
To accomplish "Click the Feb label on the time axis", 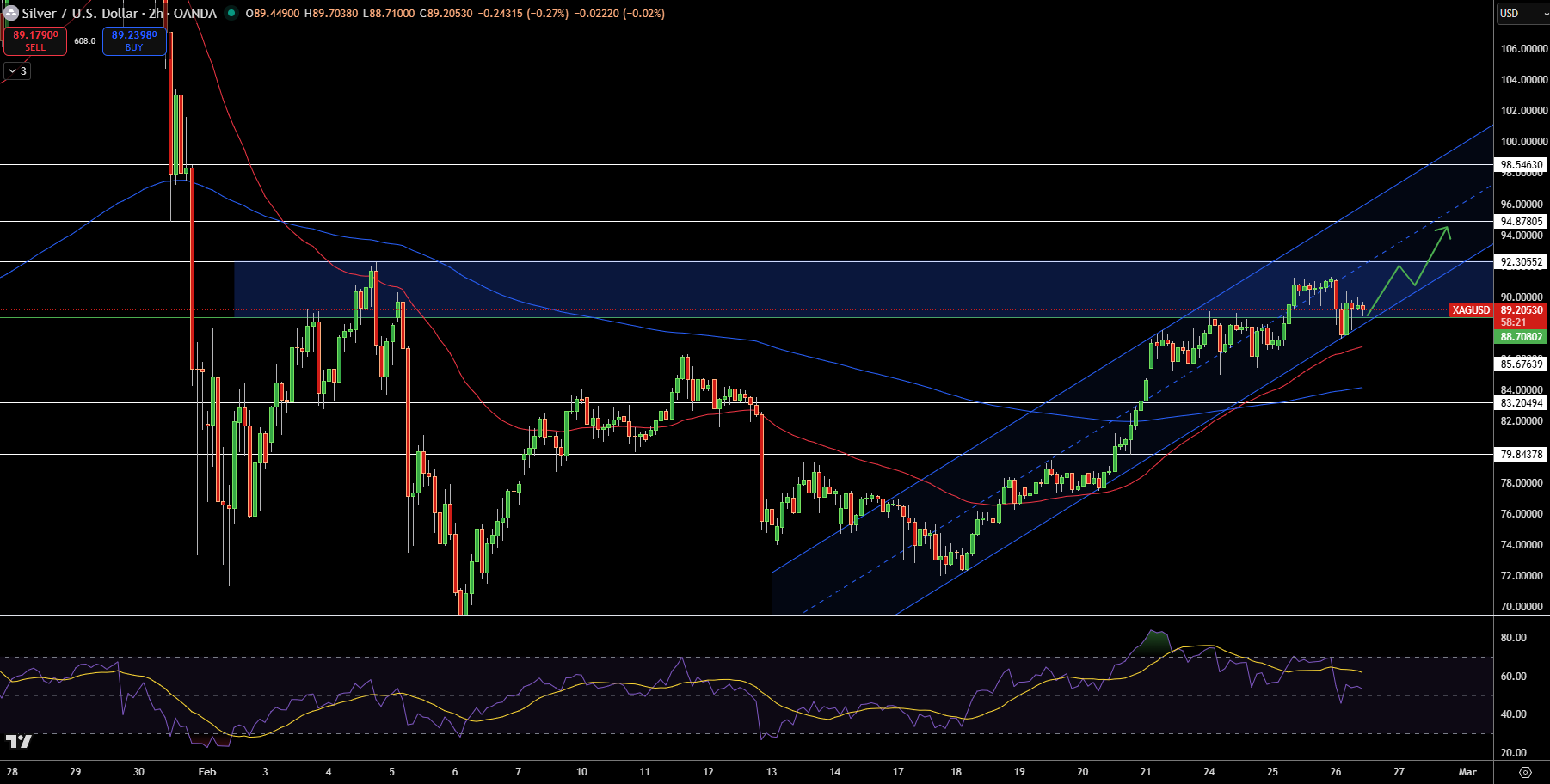I will coord(207,772).
